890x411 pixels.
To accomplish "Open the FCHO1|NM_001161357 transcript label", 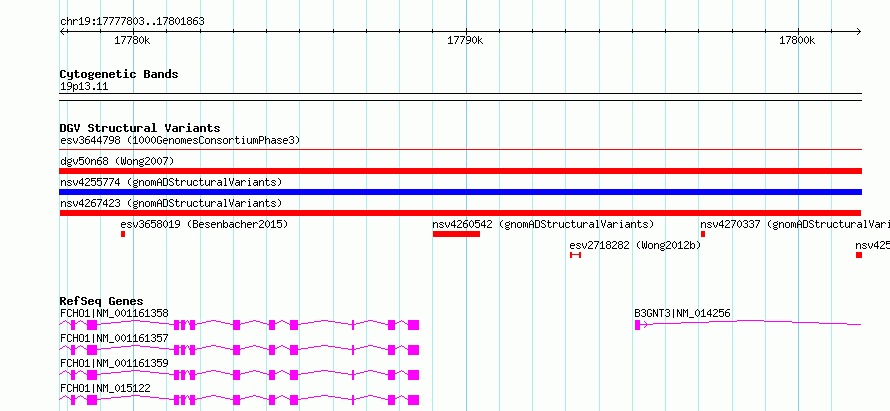I will (x=114, y=338).
